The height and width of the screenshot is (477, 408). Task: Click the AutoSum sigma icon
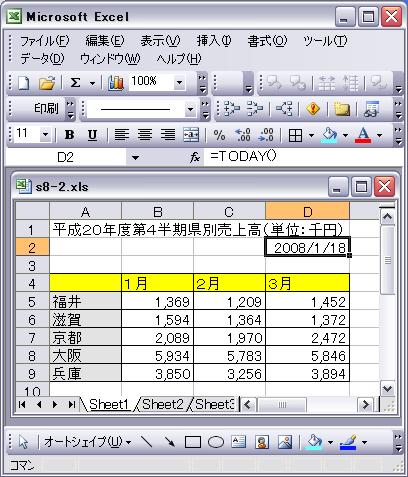[75, 83]
